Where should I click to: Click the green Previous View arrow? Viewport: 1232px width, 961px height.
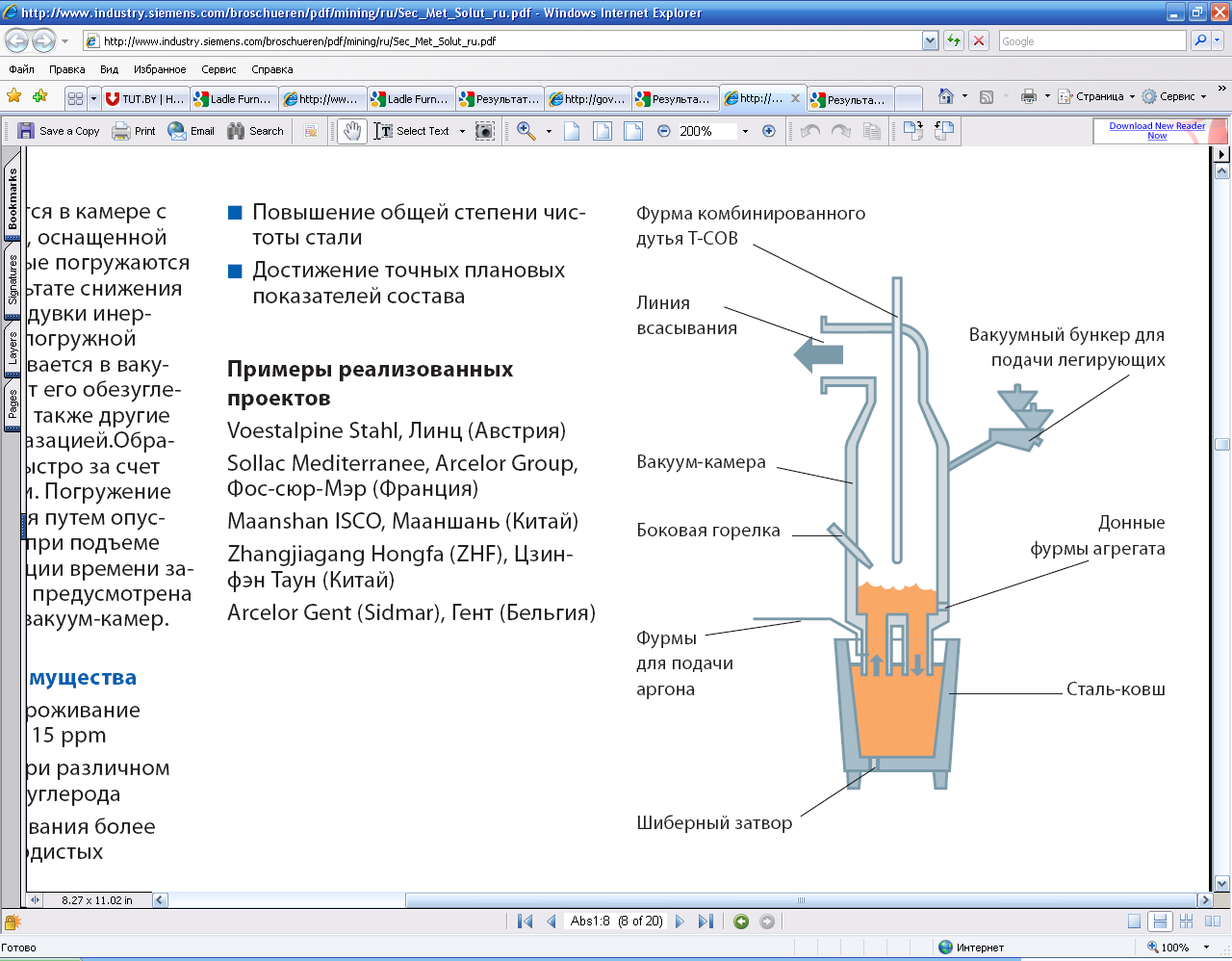click(x=741, y=922)
